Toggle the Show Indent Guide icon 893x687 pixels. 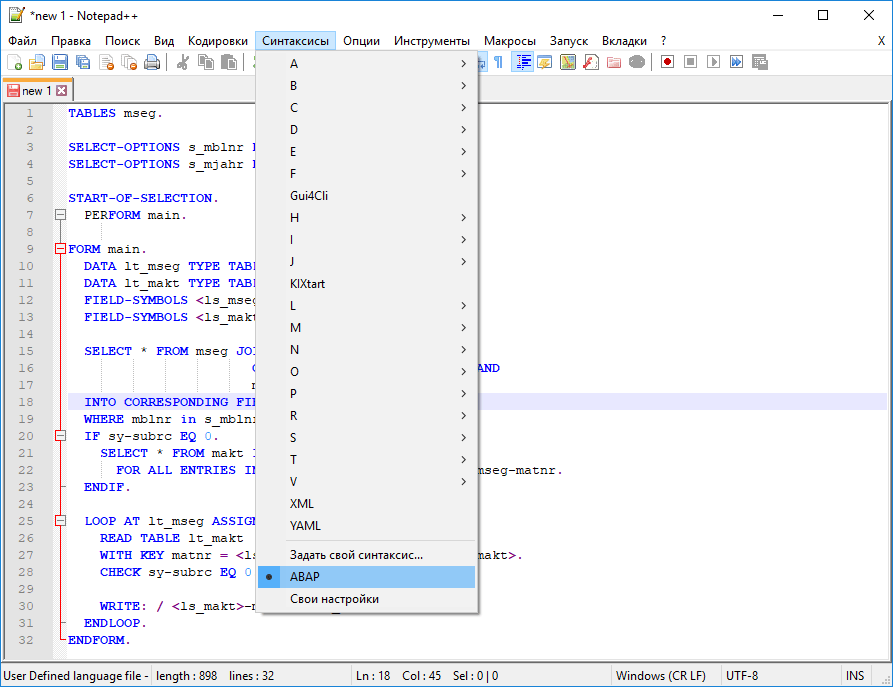tap(522, 61)
